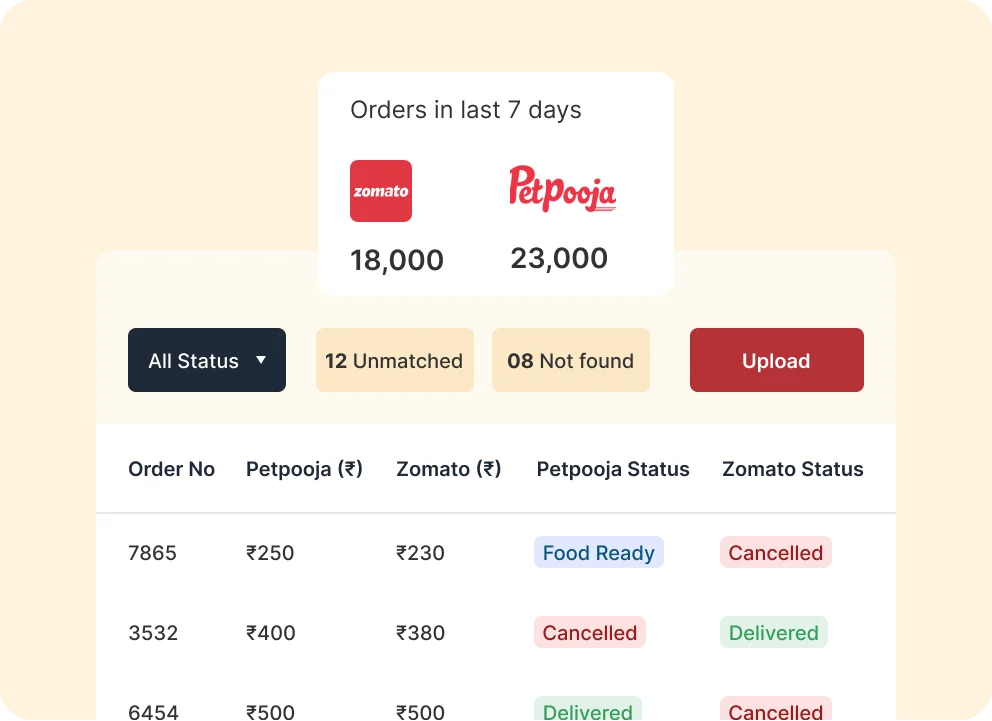
Task: Click the Petpooja (₹) column header
Action: click(x=304, y=469)
